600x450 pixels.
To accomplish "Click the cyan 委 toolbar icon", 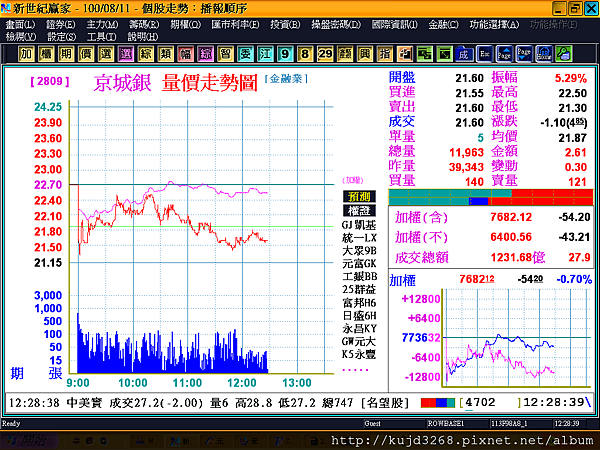I will coord(245,54).
